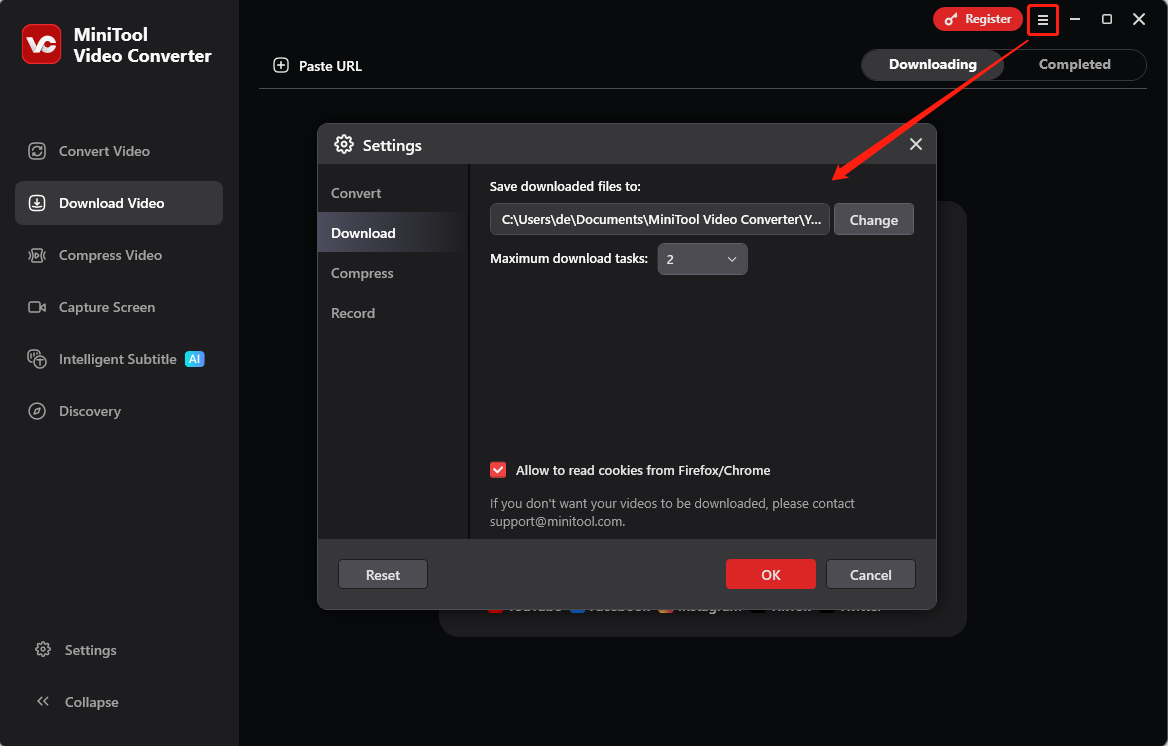
Task: Switch to the Convert settings category
Action: click(354, 192)
